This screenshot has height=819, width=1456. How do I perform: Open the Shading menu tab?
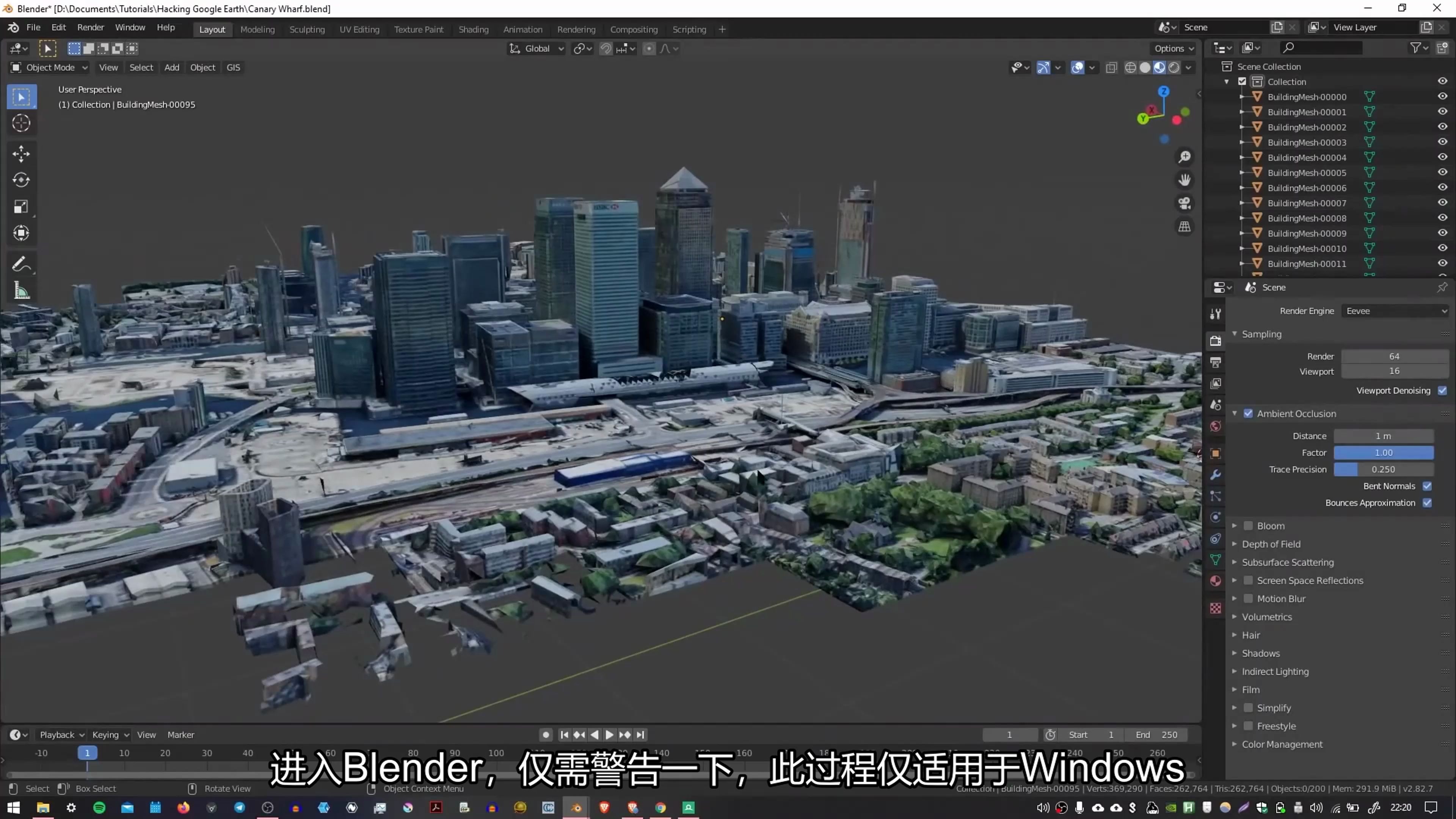[473, 28]
